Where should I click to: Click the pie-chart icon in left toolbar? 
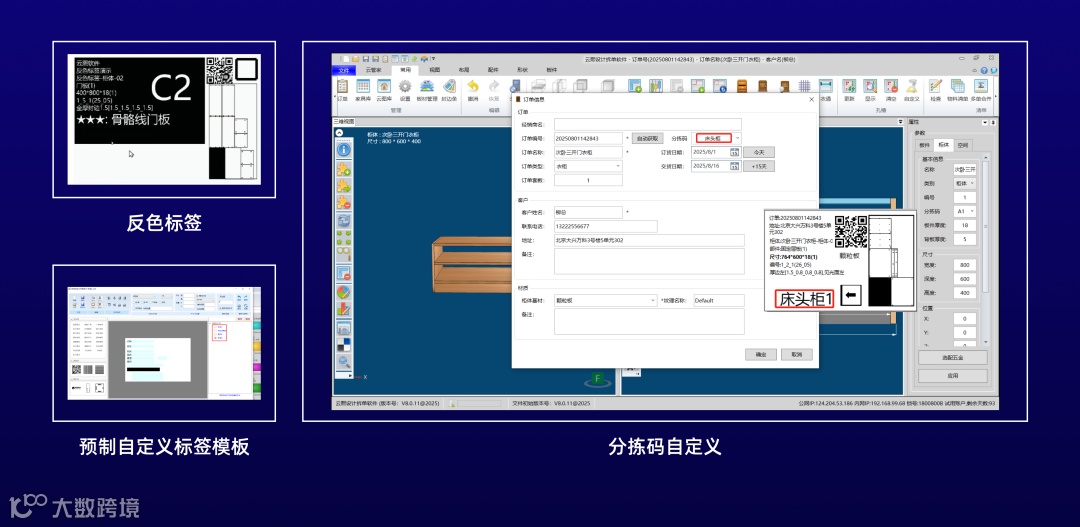coord(343,291)
